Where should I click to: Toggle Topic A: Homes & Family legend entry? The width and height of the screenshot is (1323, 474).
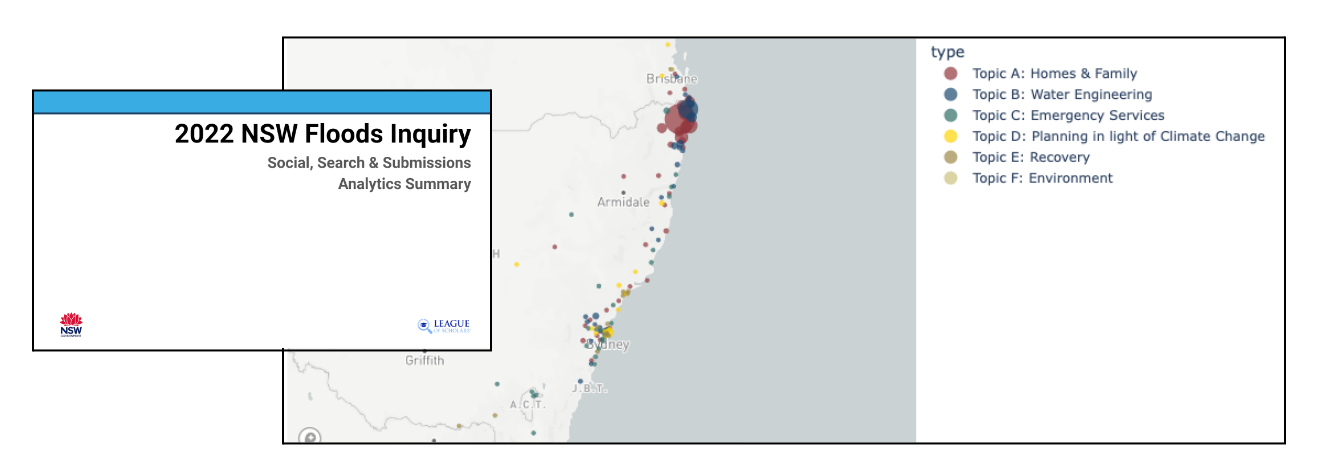pyautogui.click(x=1054, y=73)
